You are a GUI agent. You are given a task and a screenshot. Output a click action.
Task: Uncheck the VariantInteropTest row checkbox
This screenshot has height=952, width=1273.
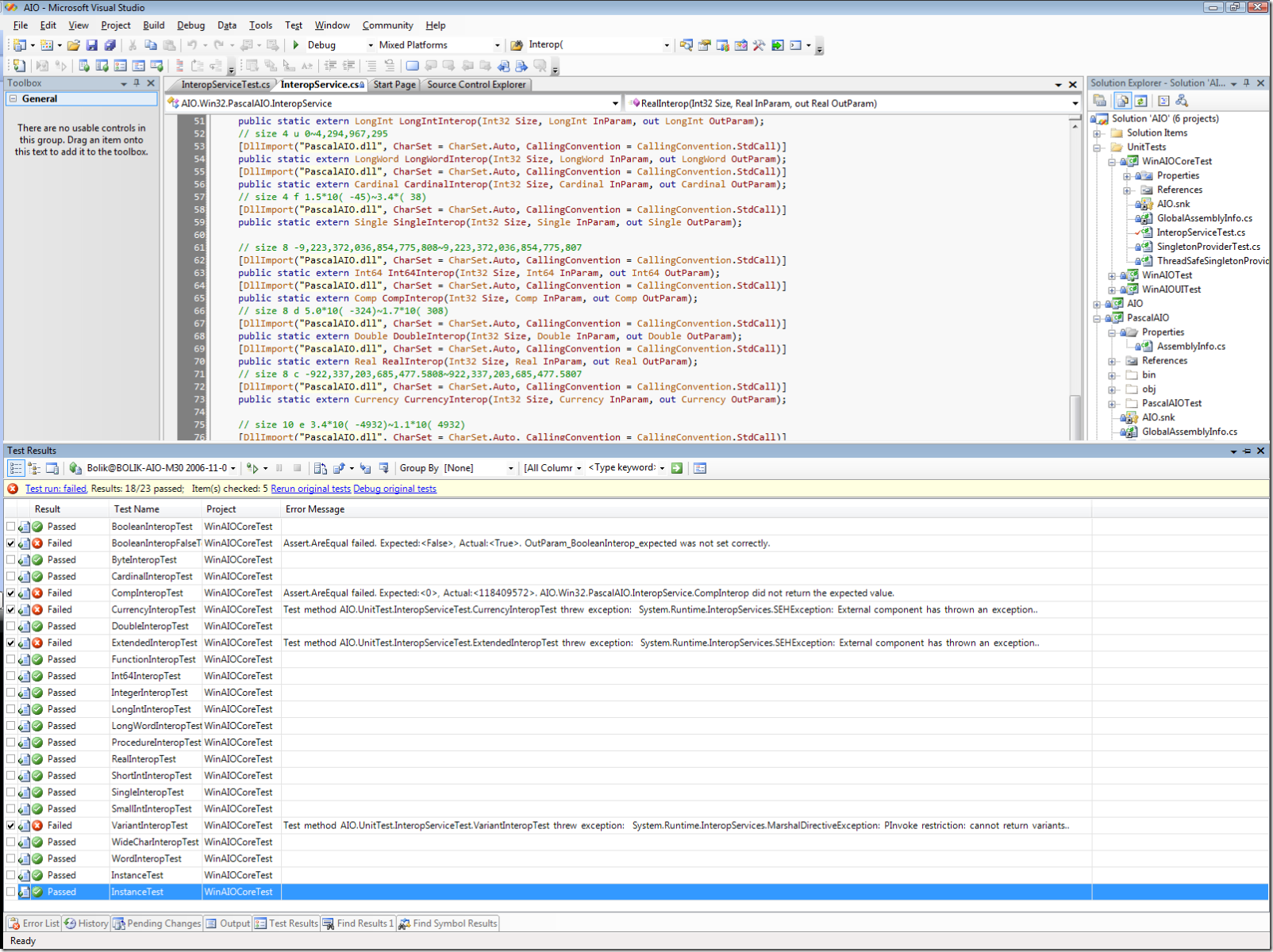[x=10, y=826]
